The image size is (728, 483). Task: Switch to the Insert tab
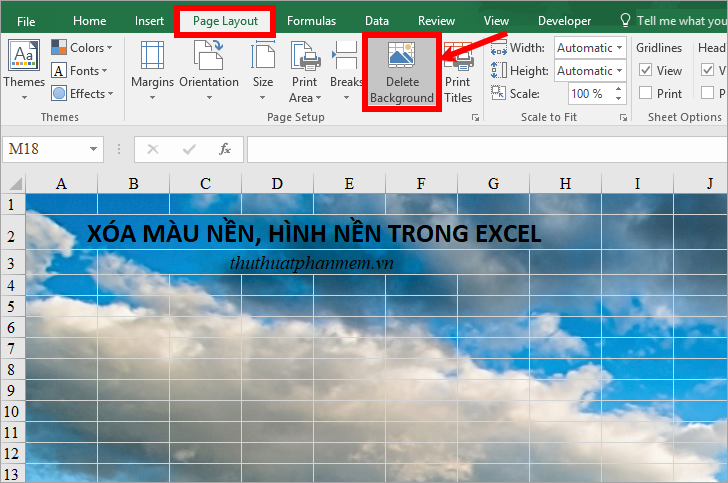(x=149, y=21)
